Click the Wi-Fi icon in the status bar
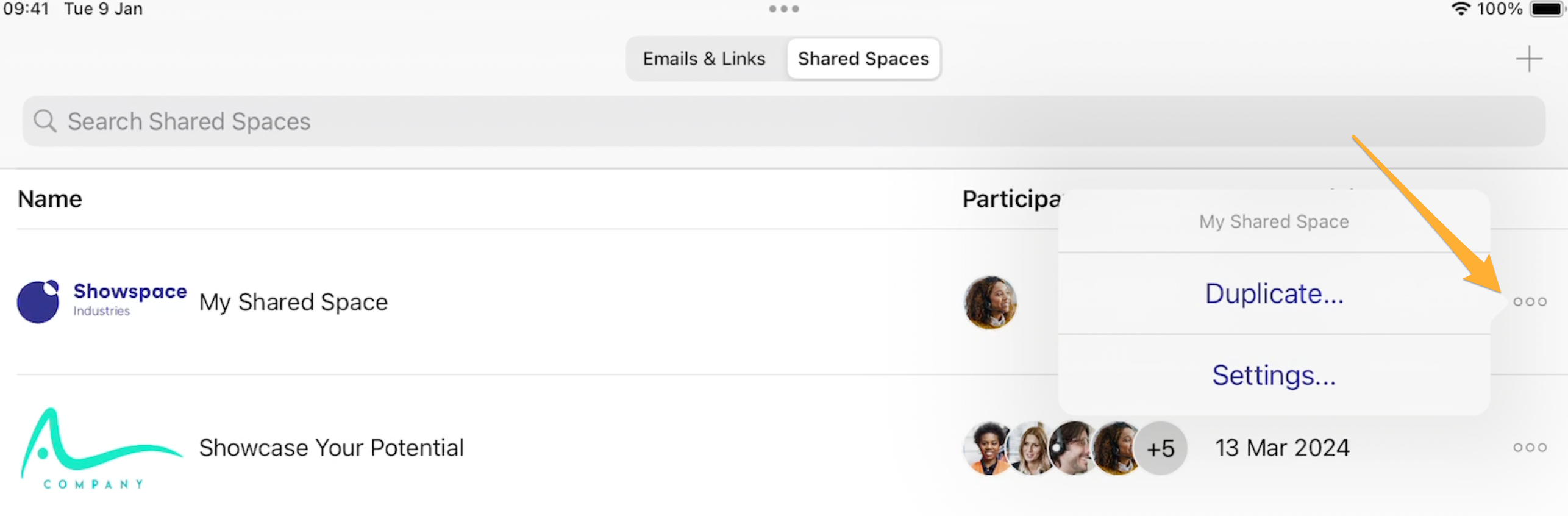Image resolution: width=1568 pixels, height=516 pixels. [1460, 9]
